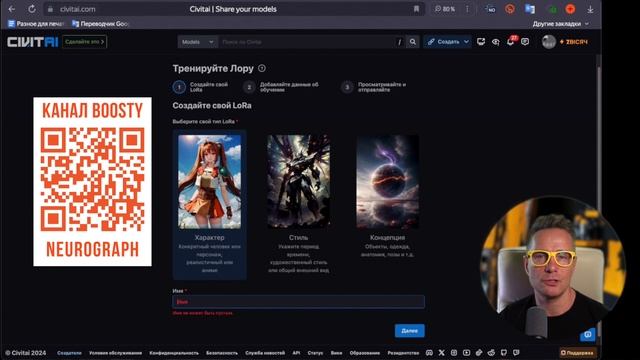Open the Переводчик Google bookmark

(100, 24)
